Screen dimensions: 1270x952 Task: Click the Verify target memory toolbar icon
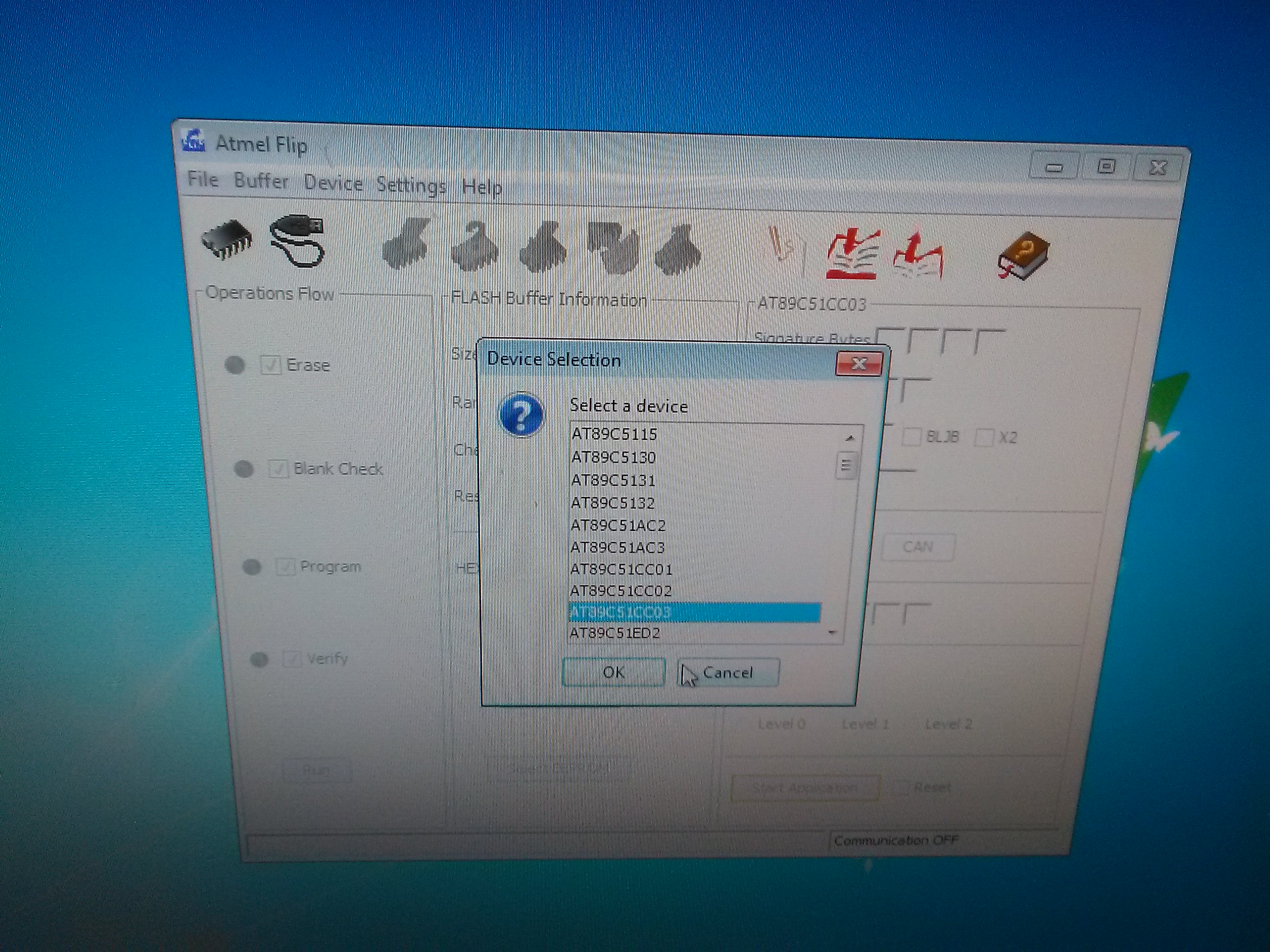(x=613, y=248)
